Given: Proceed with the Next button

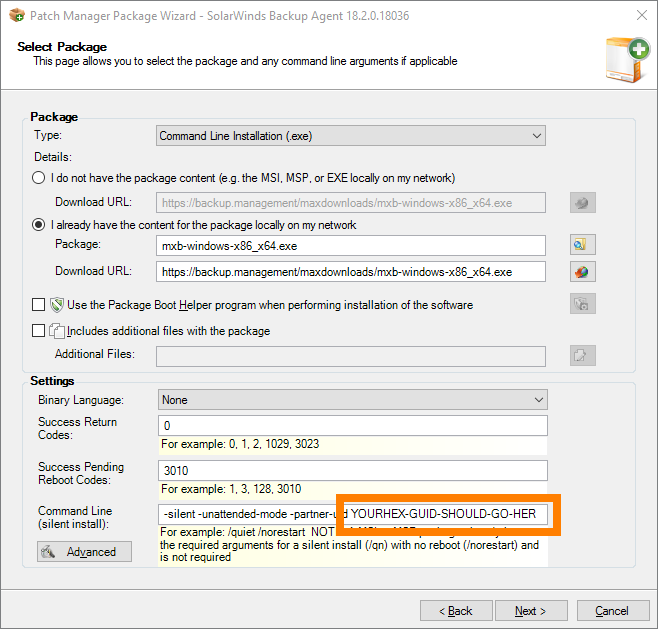Looking at the screenshot, I should coord(531,611).
